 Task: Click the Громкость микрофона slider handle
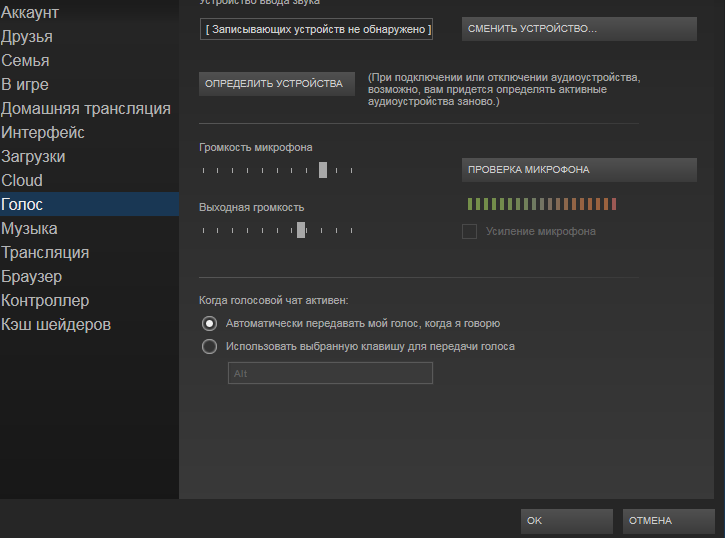[x=323, y=170]
